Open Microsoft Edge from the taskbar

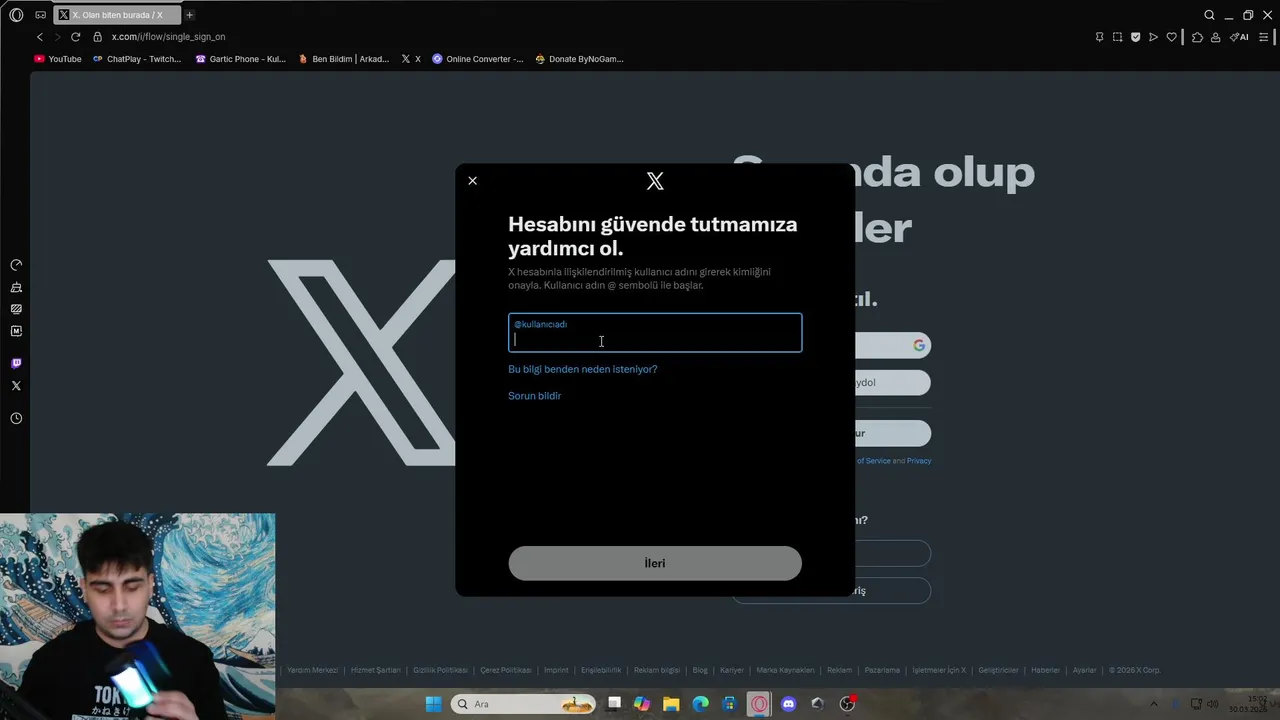(701, 704)
